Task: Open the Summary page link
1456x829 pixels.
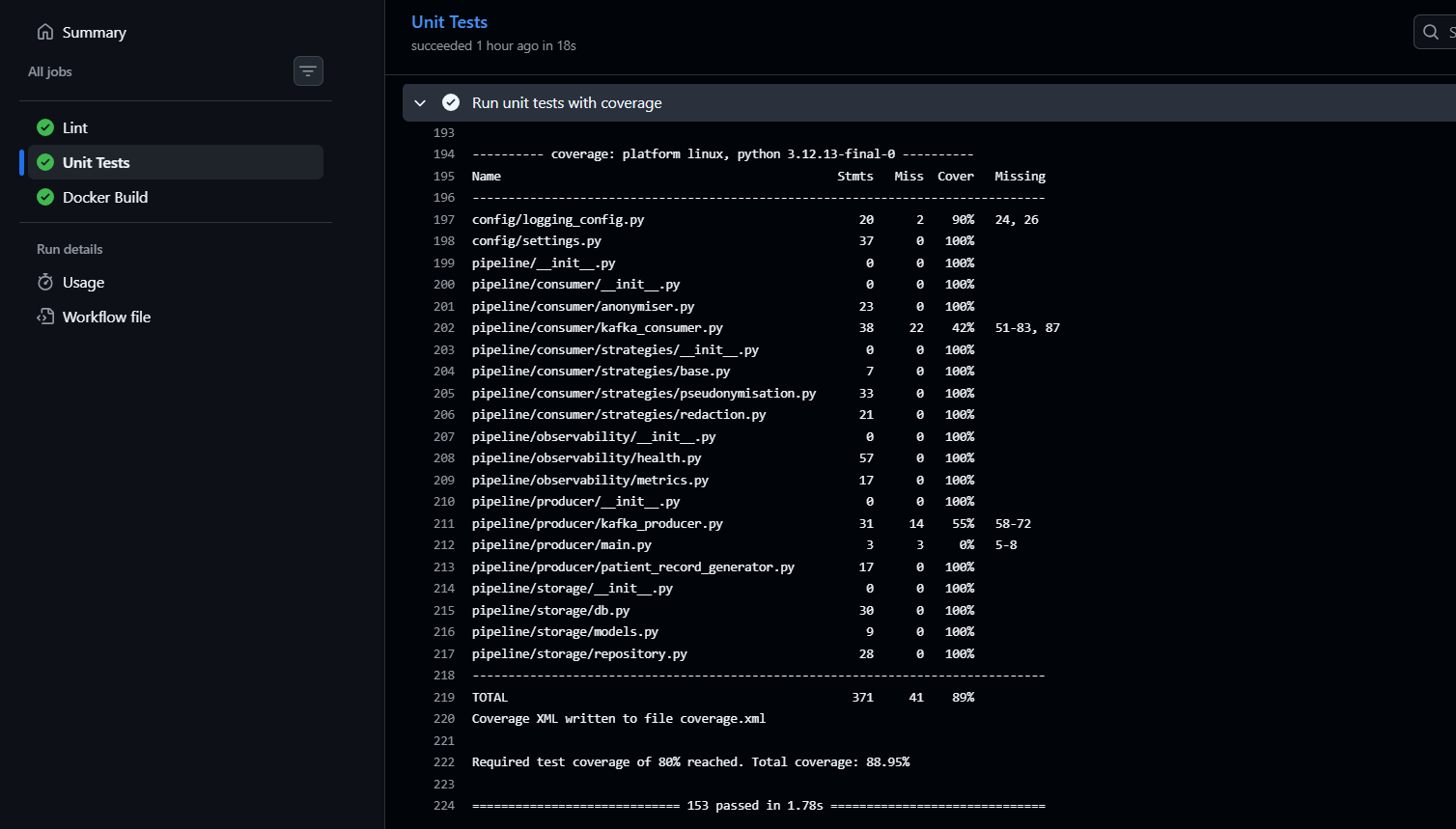Action: [95, 32]
